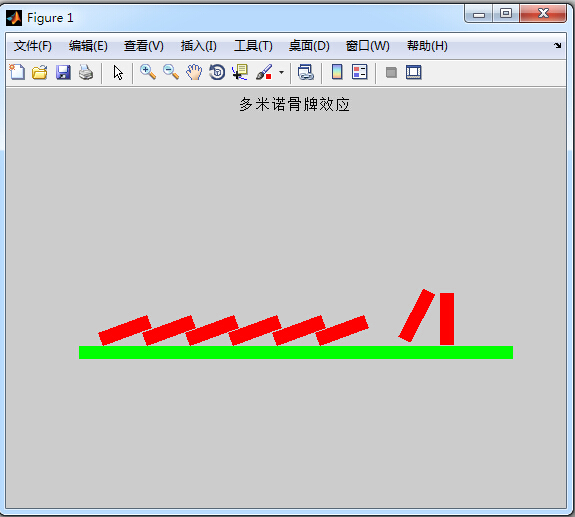The width and height of the screenshot is (575, 517).
Task: Insert a colorbar using the toolbar icon
Action: [337, 72]
